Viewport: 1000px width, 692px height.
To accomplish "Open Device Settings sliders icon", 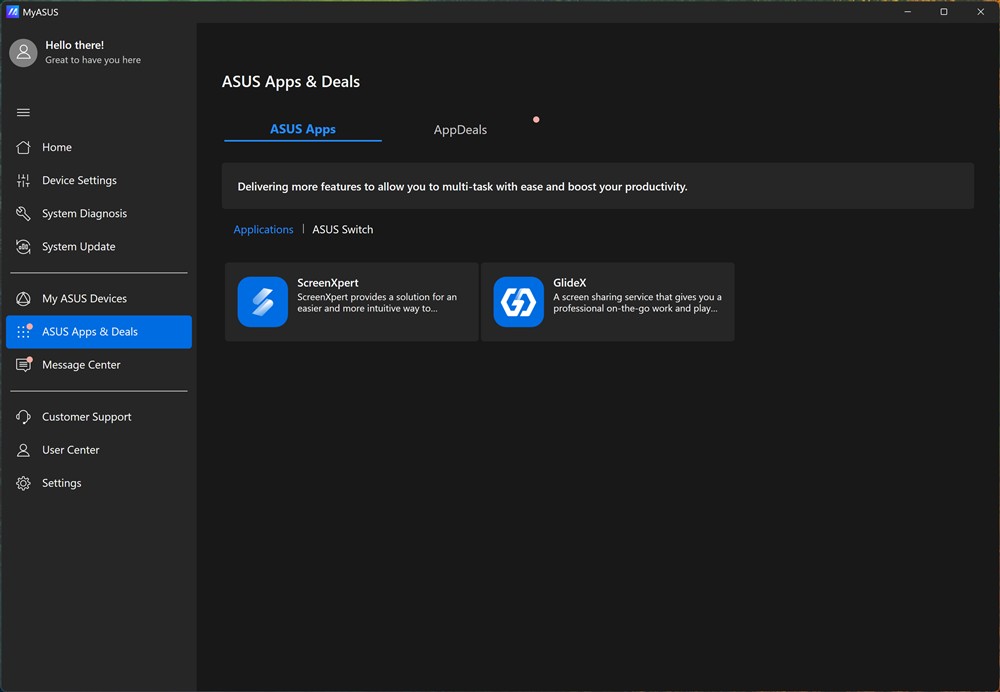I will 23,181.
